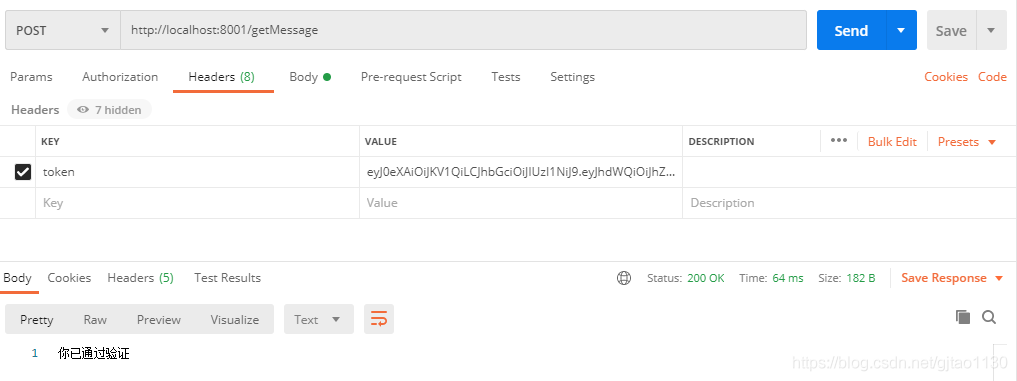Expand the POST method dropdown
Screen dimensions: 1017x381
[x=62, y=31]
